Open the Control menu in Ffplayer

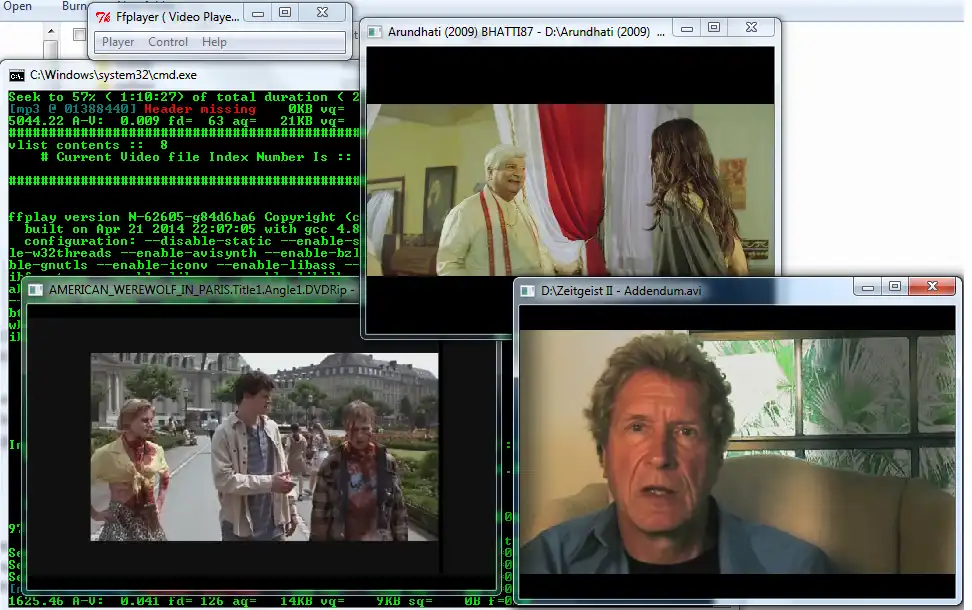tap(167, 42)
